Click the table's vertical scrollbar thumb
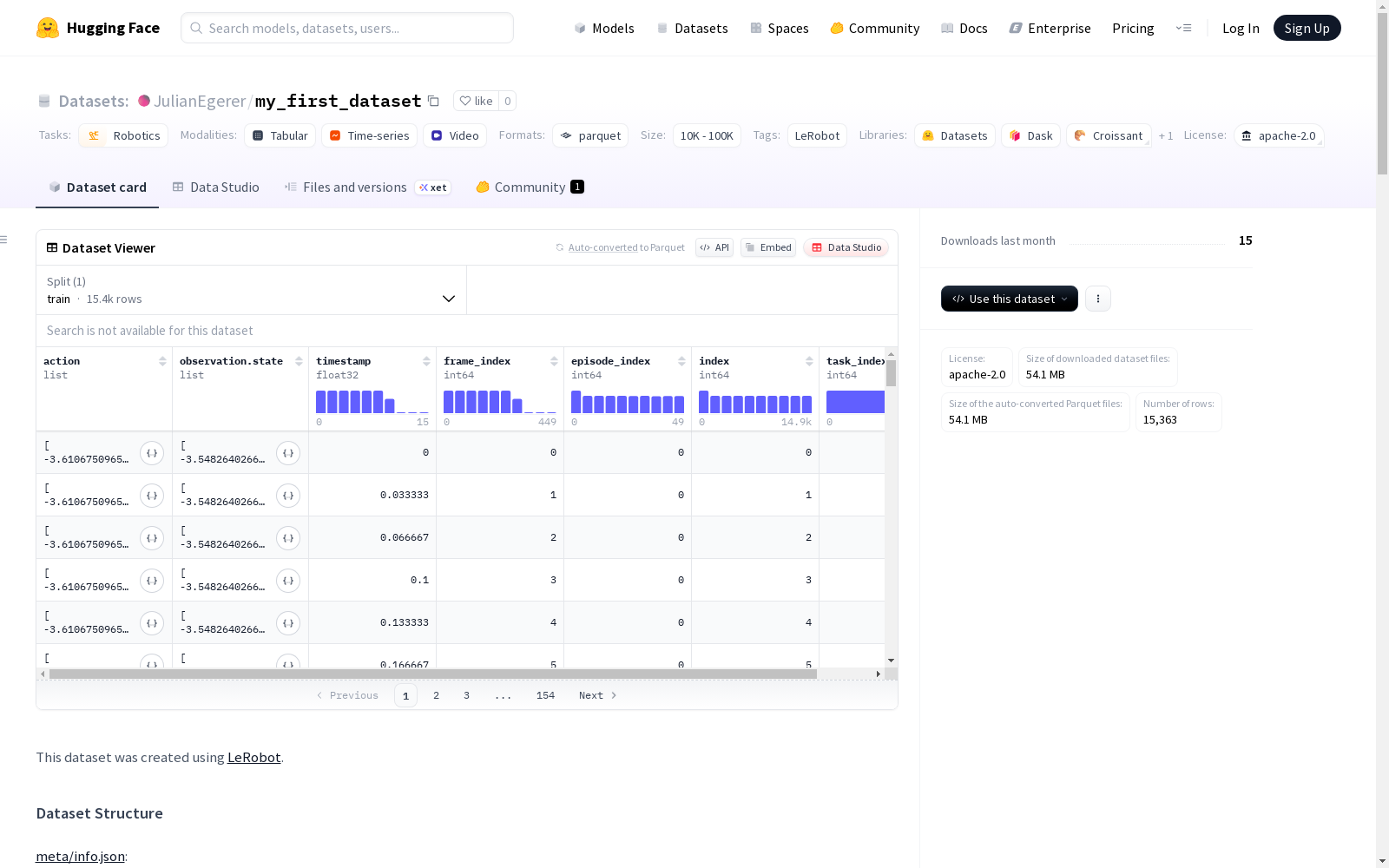This screenshot has height=868, width=1389. (891, 372)
